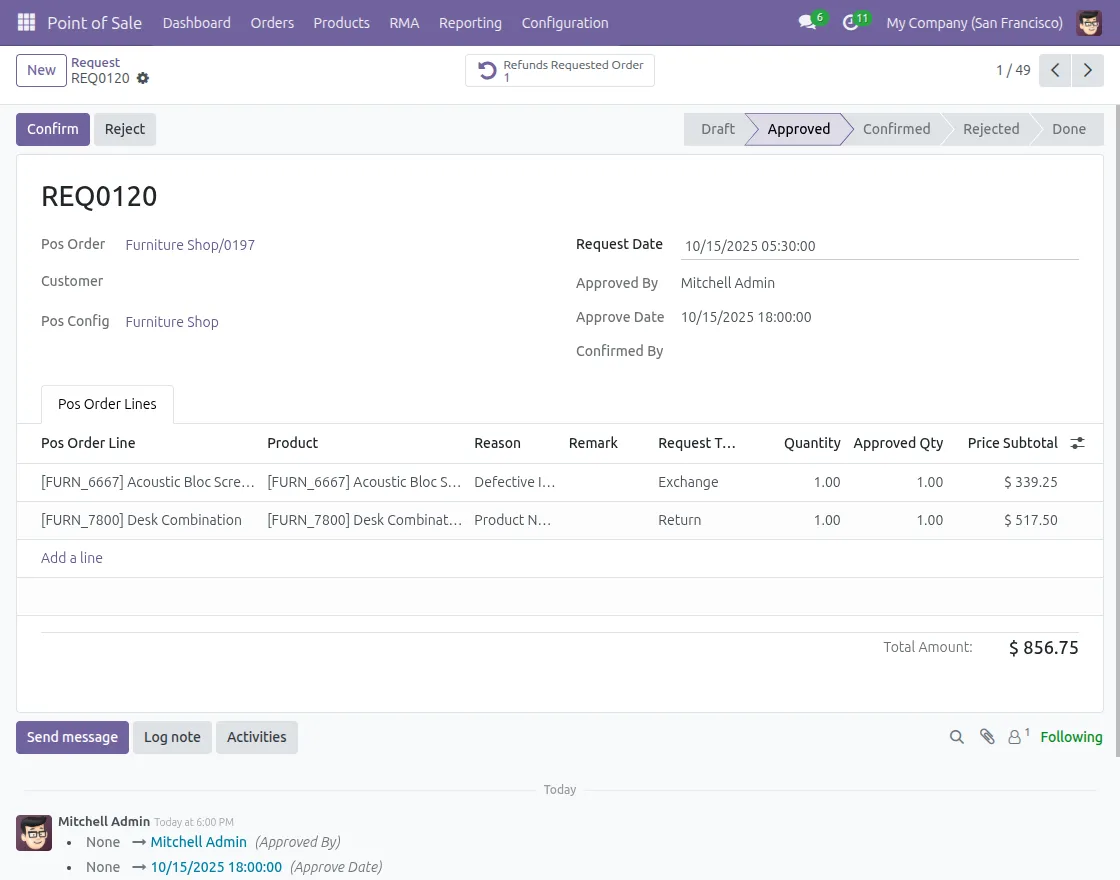Open the conversations chat icon
1120x880 pixels.
tap(808, 22)
